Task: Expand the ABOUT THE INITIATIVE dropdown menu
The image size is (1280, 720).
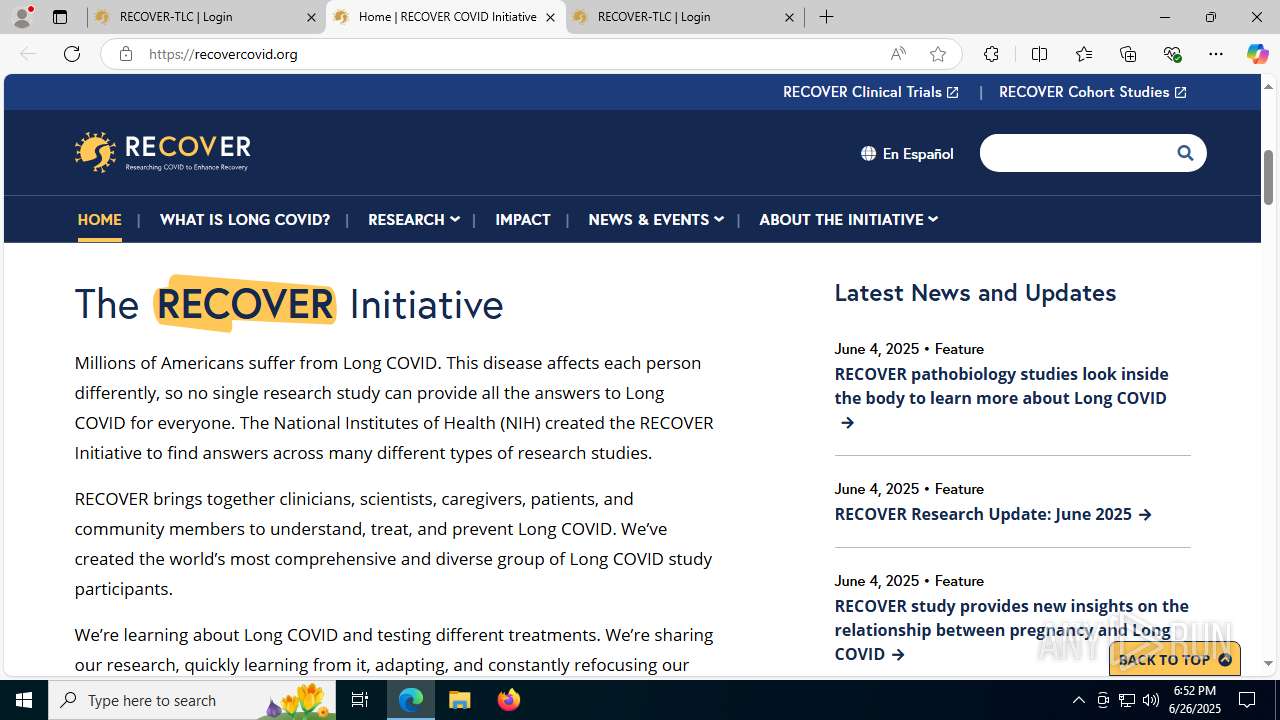Action: 848,219
